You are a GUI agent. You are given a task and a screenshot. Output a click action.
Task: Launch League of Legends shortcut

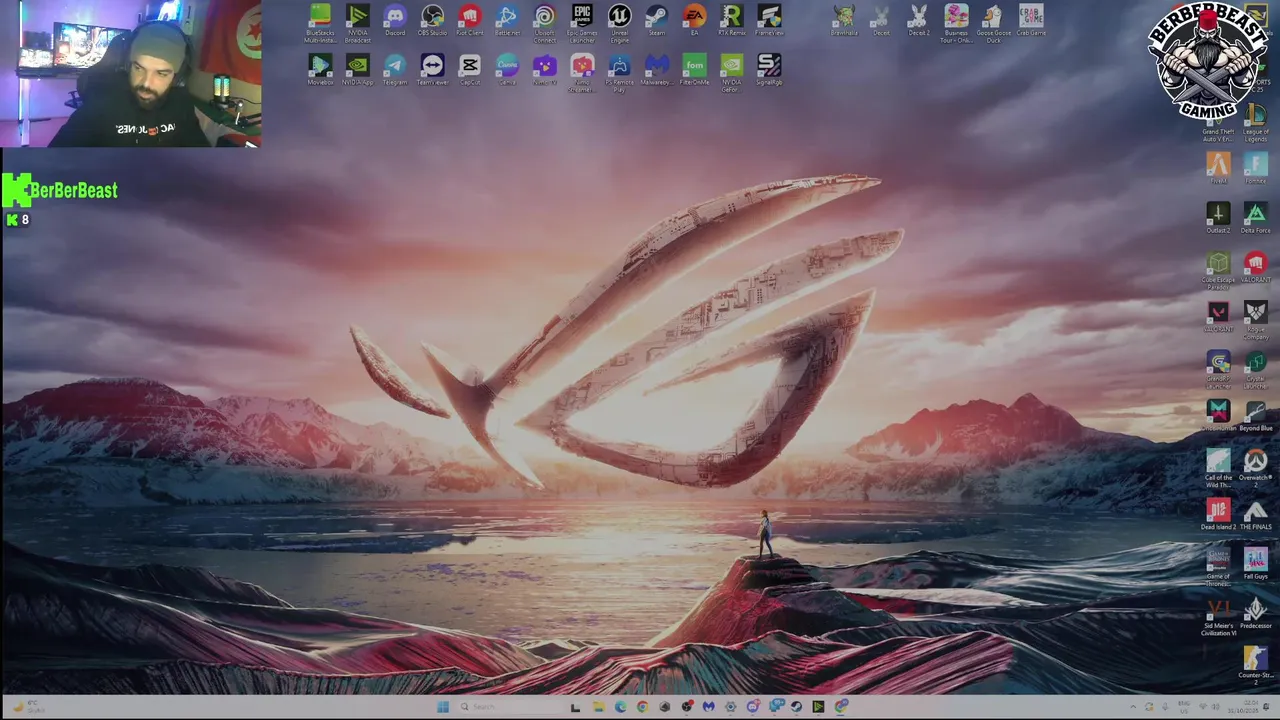coord(1256,124)
